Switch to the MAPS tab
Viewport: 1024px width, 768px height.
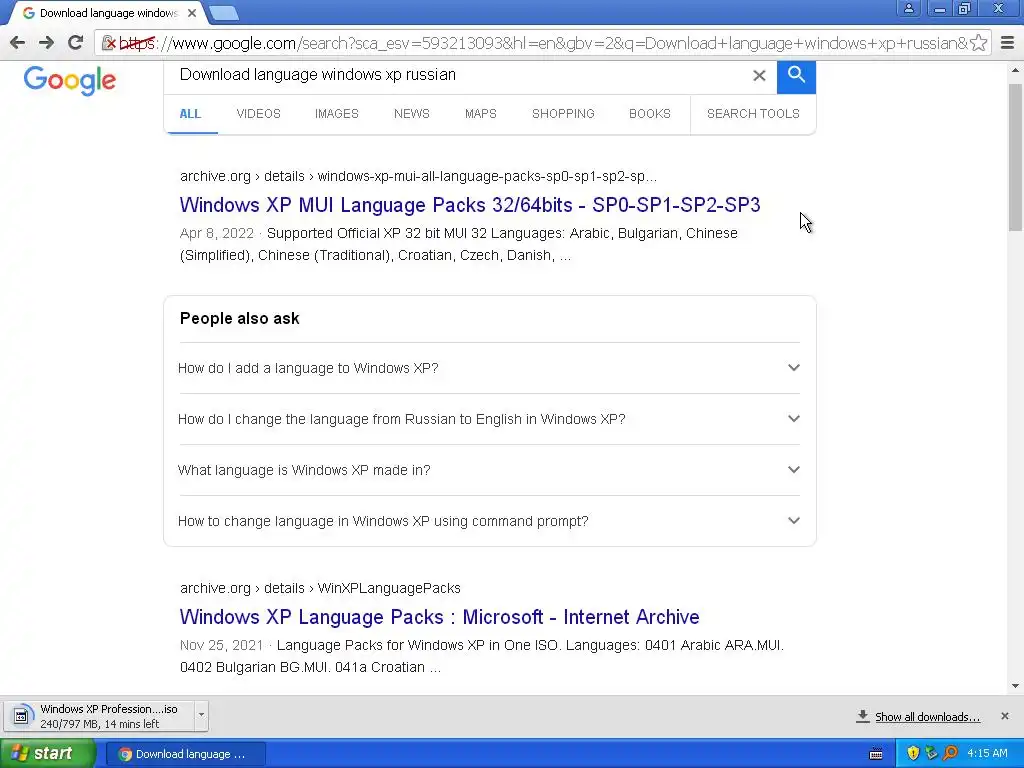click(x=481, y=114)
